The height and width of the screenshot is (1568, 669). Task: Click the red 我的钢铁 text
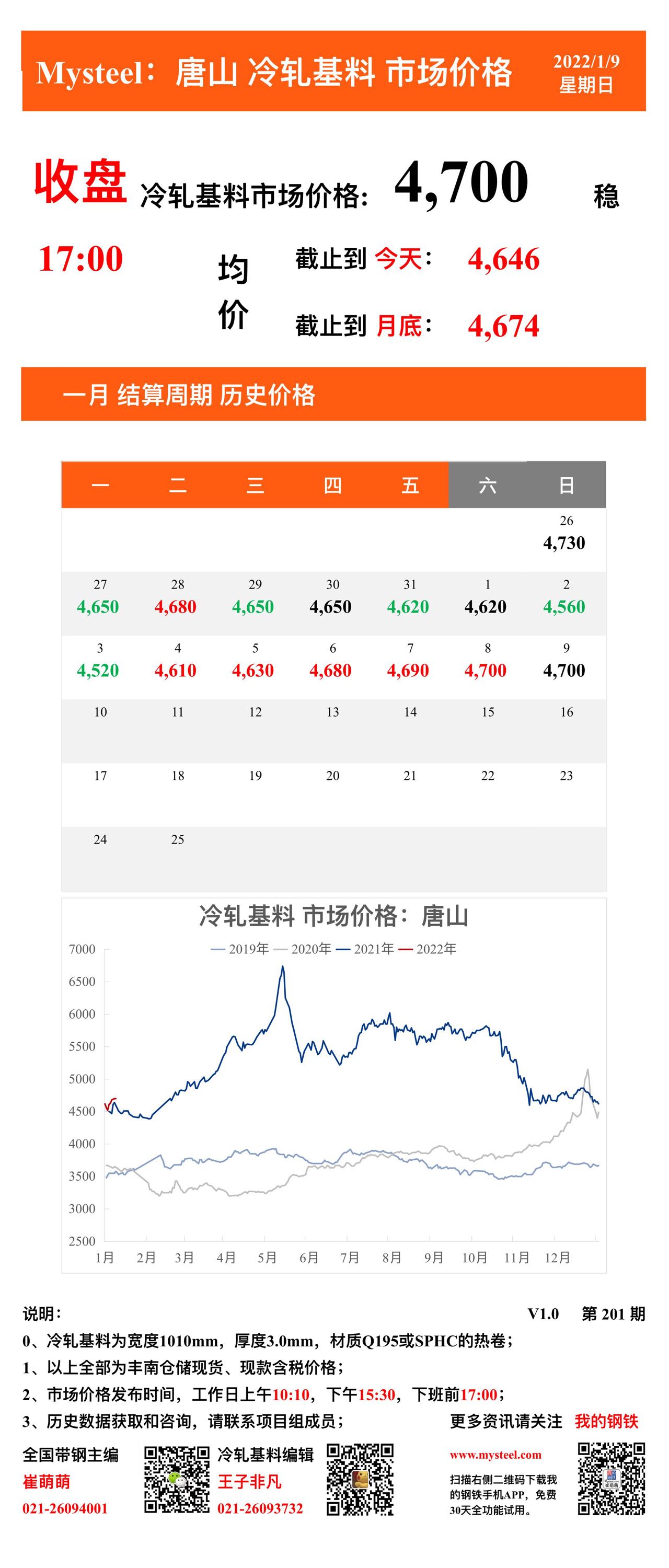[606, 1421]
